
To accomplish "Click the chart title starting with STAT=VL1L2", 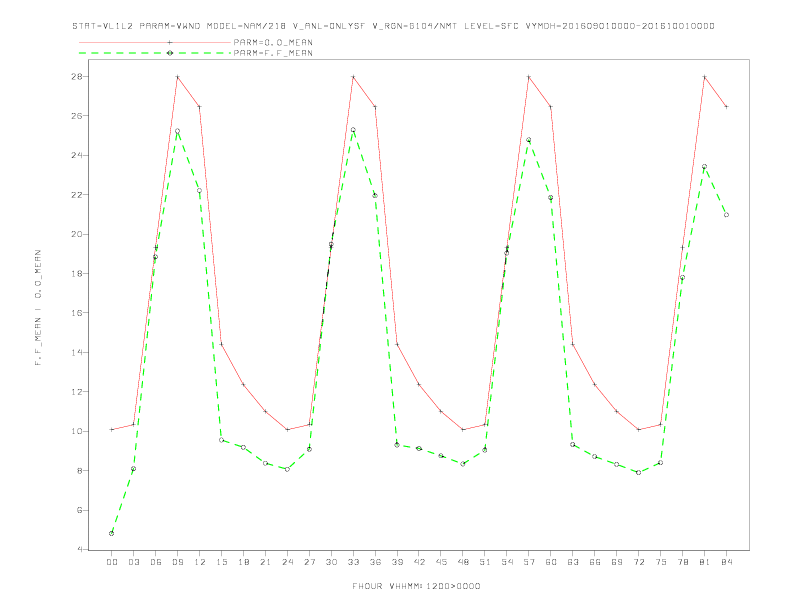I will tap(393, 26).
